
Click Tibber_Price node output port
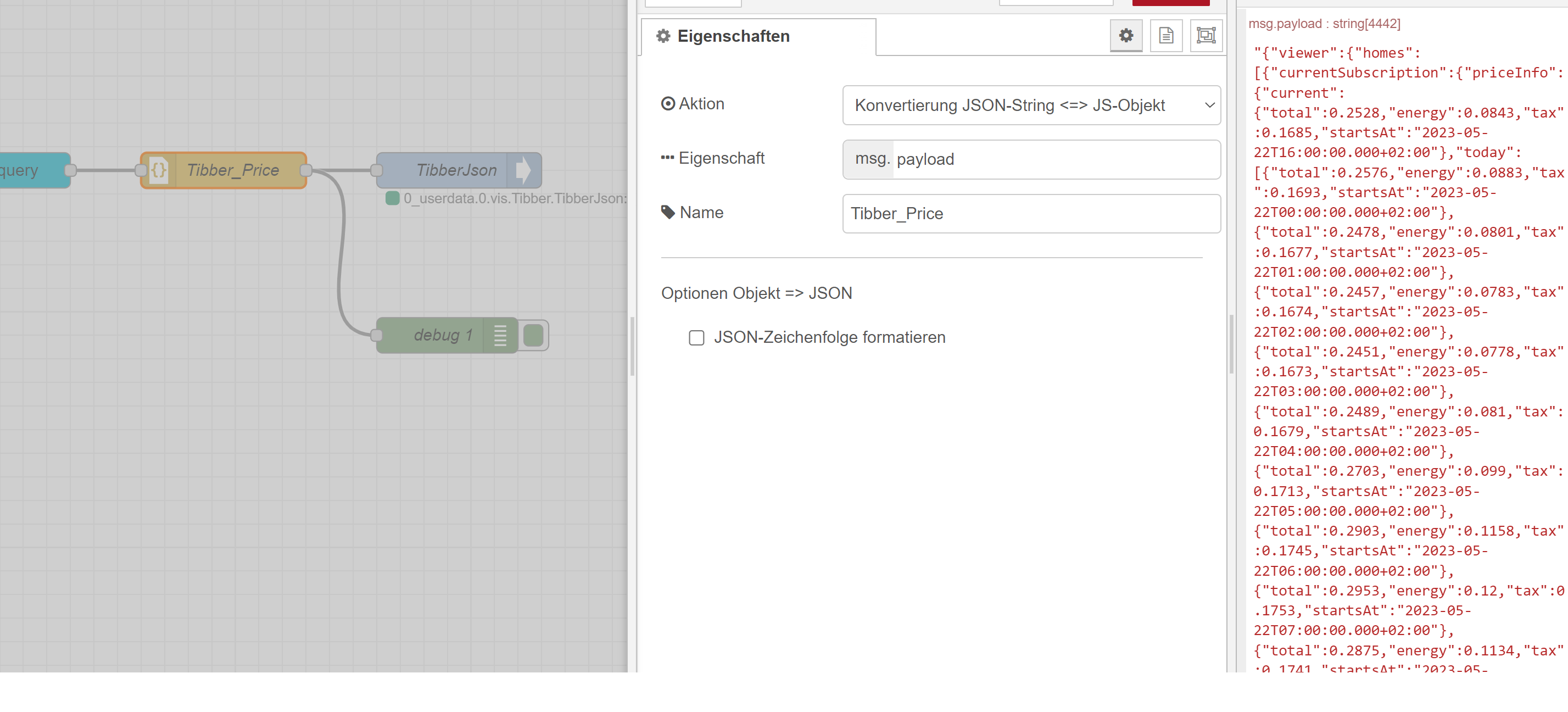(306, 170)
